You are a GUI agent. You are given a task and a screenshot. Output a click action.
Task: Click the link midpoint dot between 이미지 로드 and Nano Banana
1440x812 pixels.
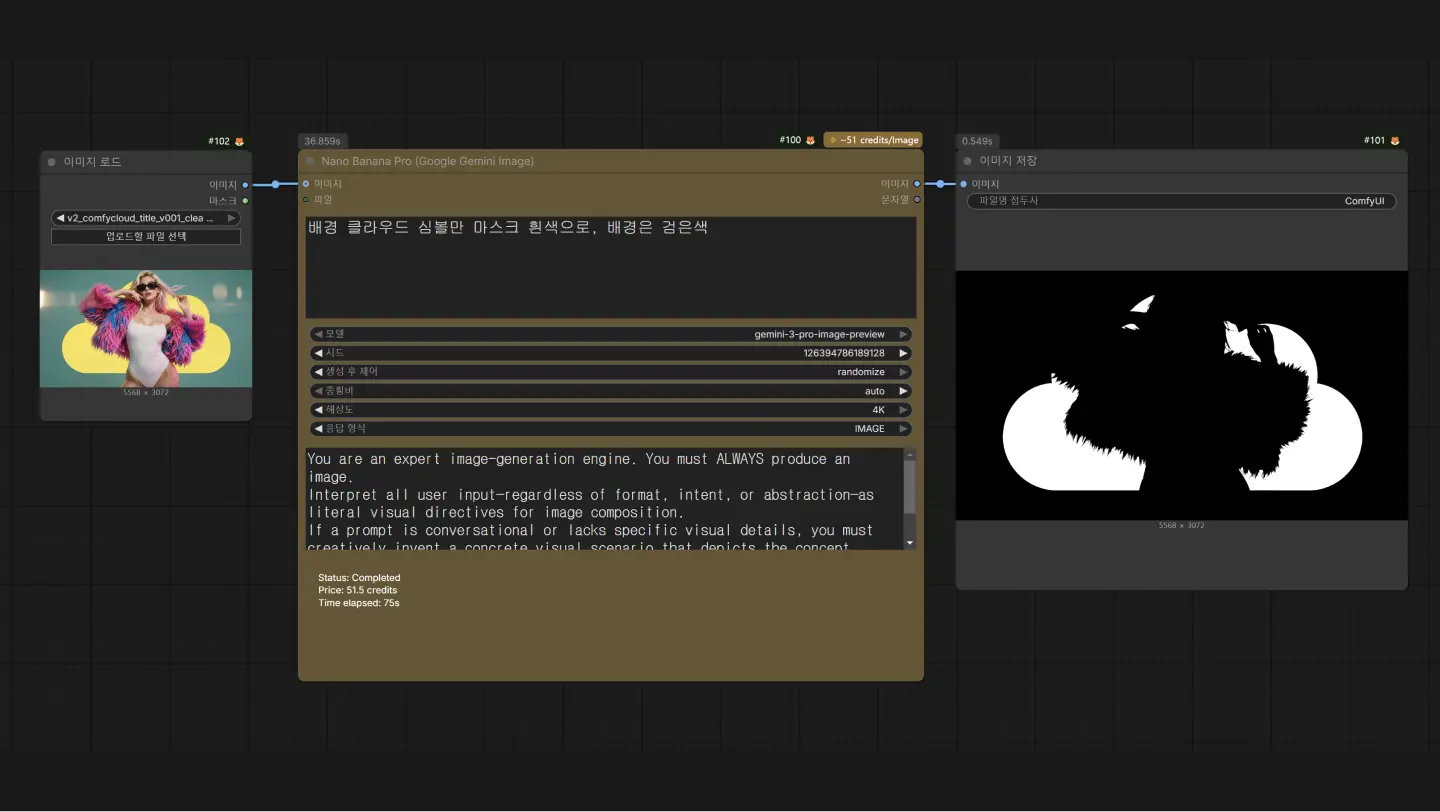click(275, 184)
